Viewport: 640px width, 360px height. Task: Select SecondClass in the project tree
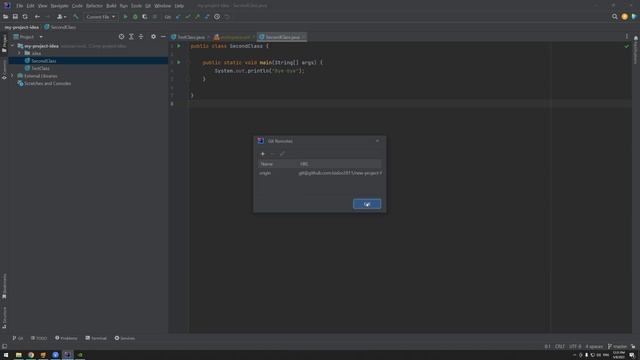click(44, 61)
